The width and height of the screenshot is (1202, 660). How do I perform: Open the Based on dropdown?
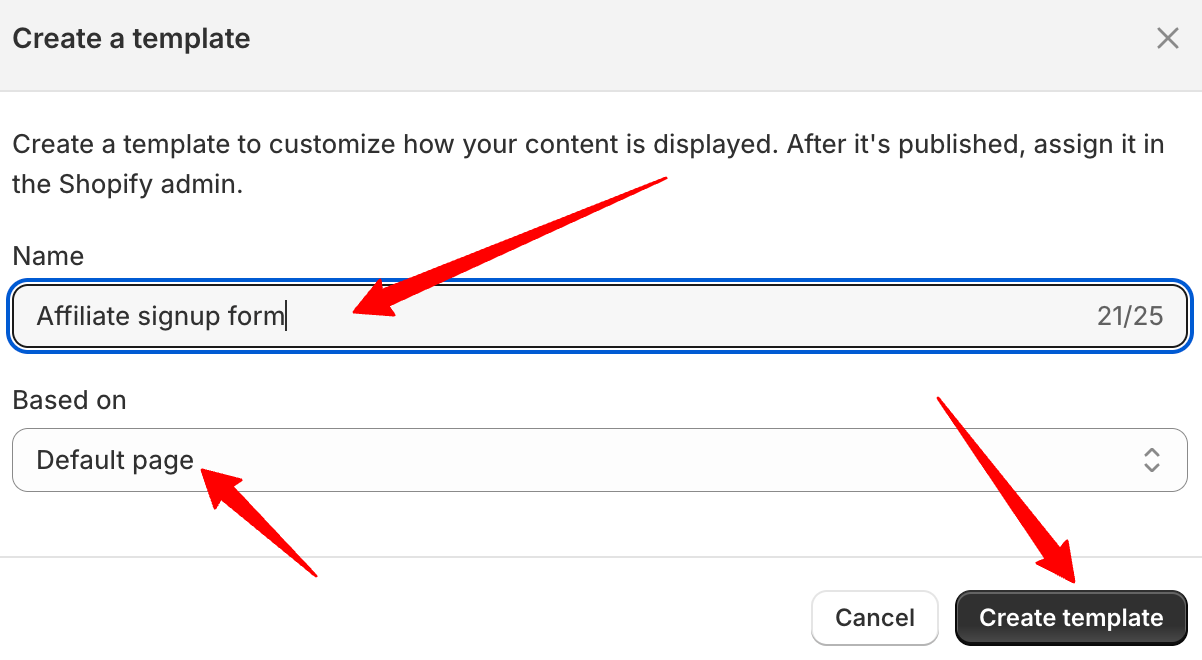[x=600, y=460]
